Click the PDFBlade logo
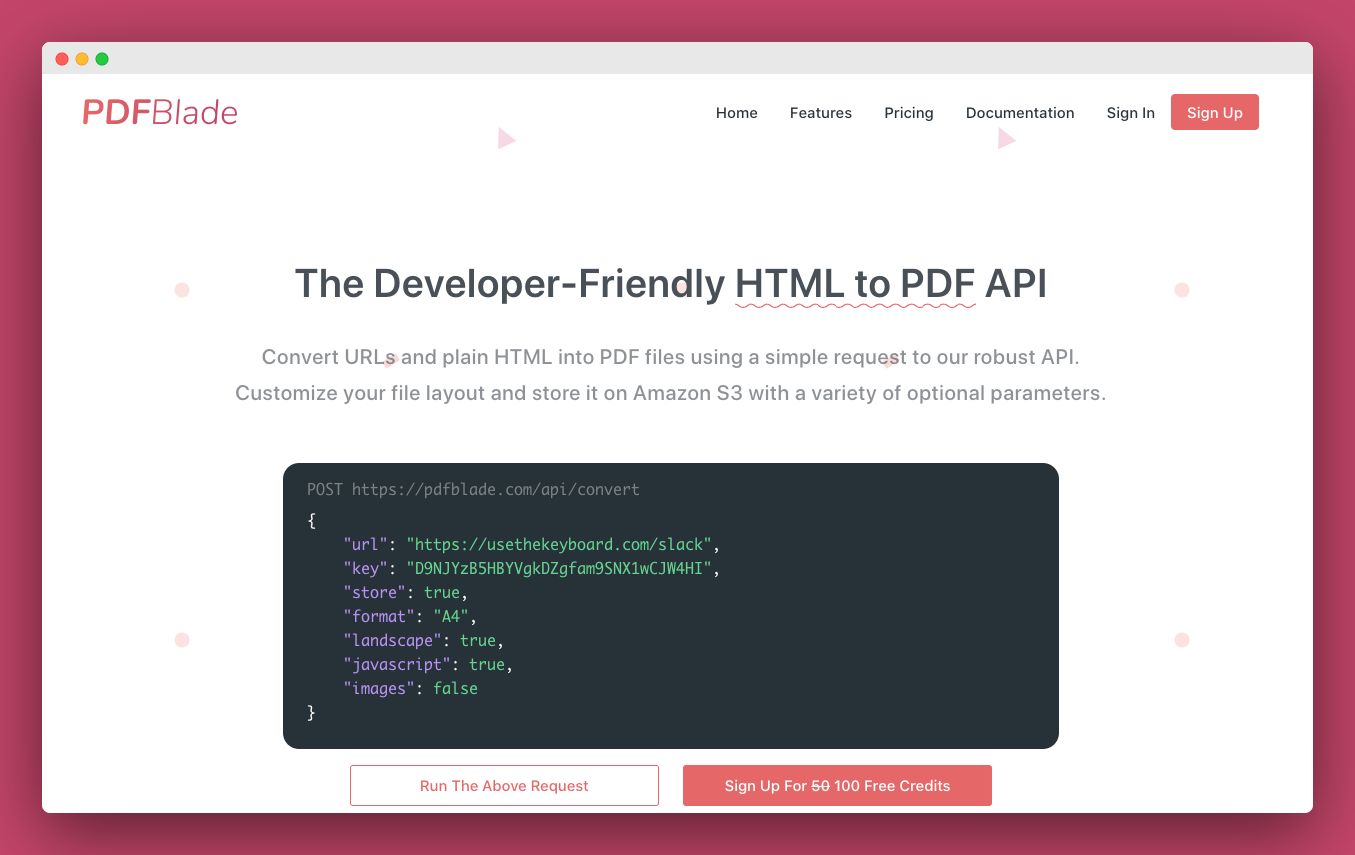Viewport: 1355px width, 855px height. [160, 113]
